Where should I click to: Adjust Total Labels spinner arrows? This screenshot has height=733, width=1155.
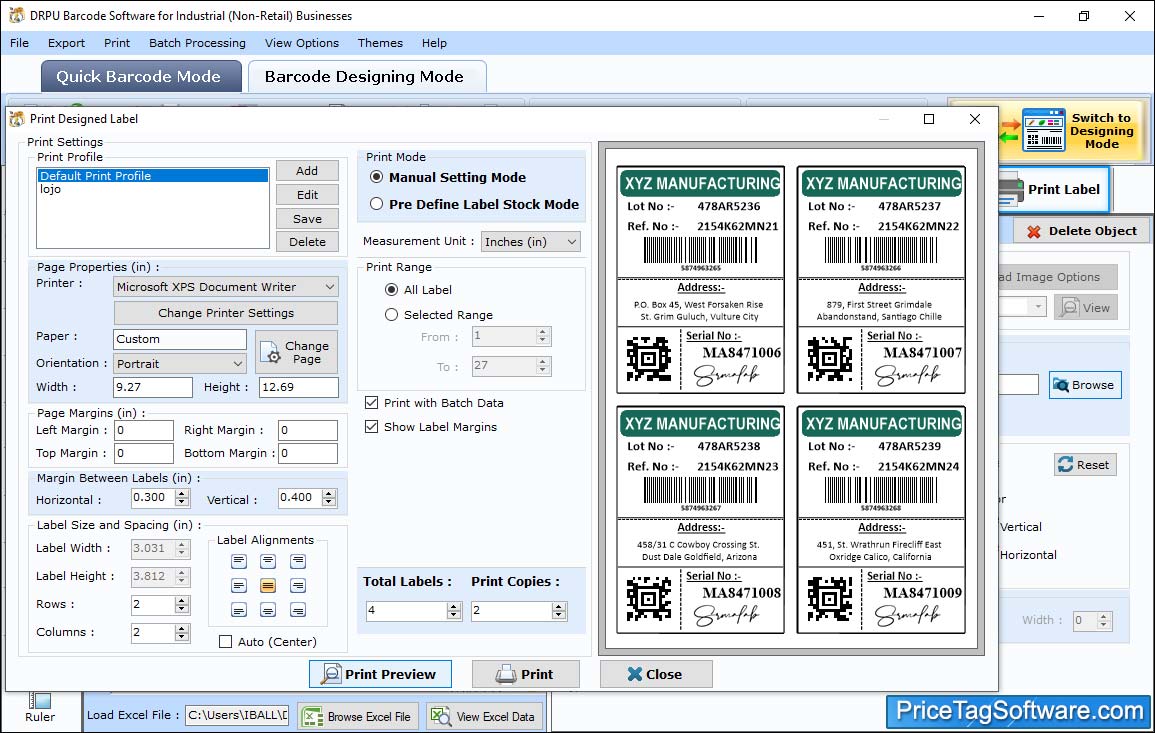(454, 611)
